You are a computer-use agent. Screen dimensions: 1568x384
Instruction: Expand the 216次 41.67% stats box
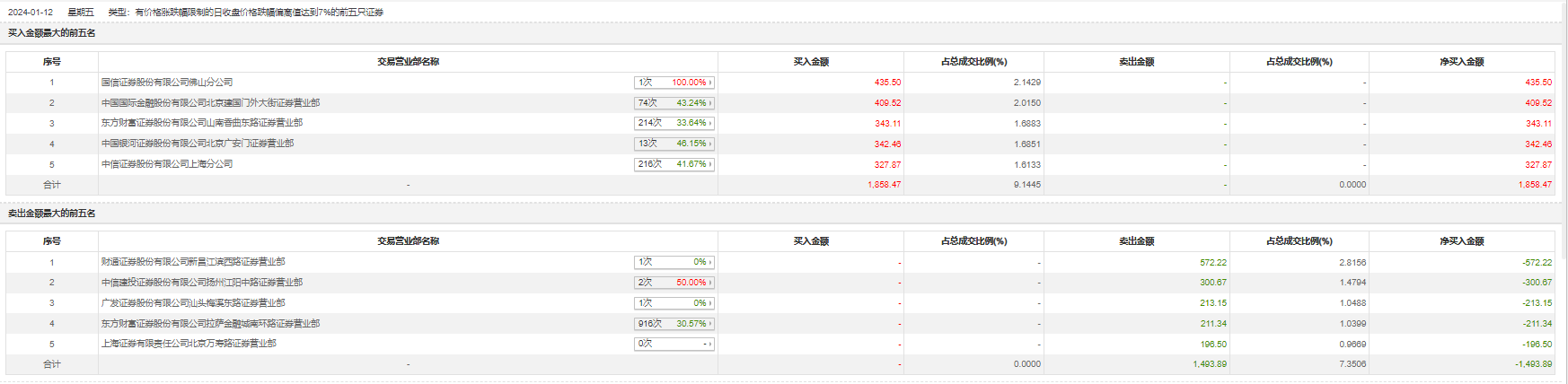coord(674,164)
